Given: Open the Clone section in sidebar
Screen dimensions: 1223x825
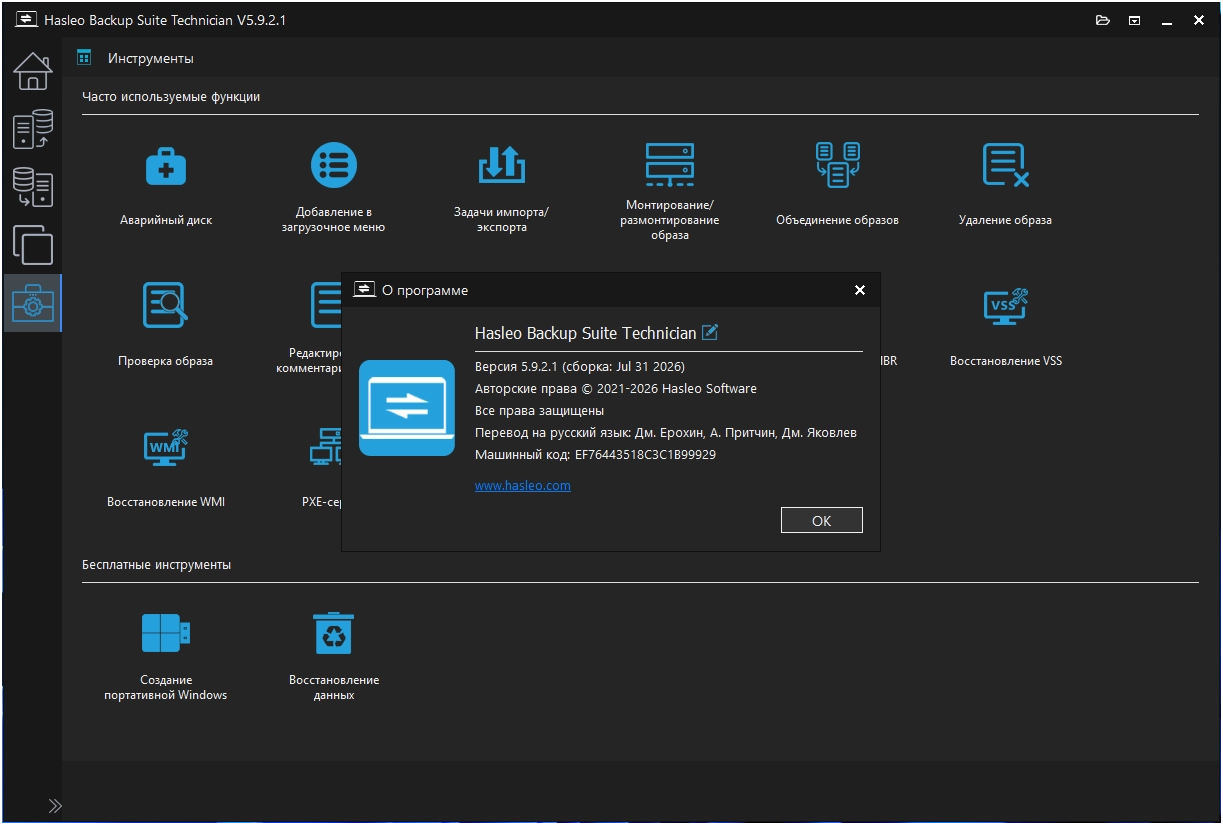Looking at the screenshot, I should 33,244.
